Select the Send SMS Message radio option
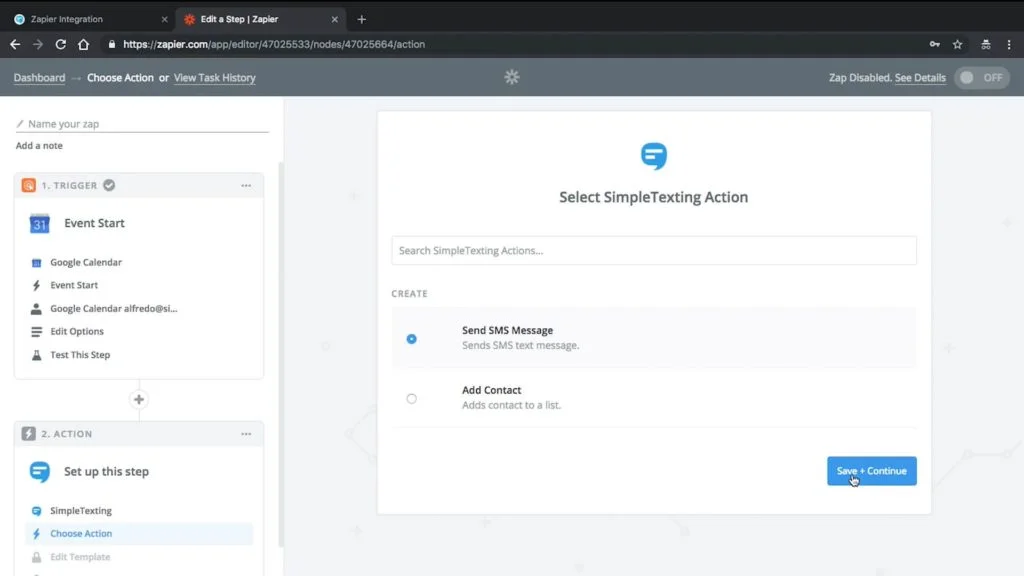1024x576 pixels. [411, 339]
